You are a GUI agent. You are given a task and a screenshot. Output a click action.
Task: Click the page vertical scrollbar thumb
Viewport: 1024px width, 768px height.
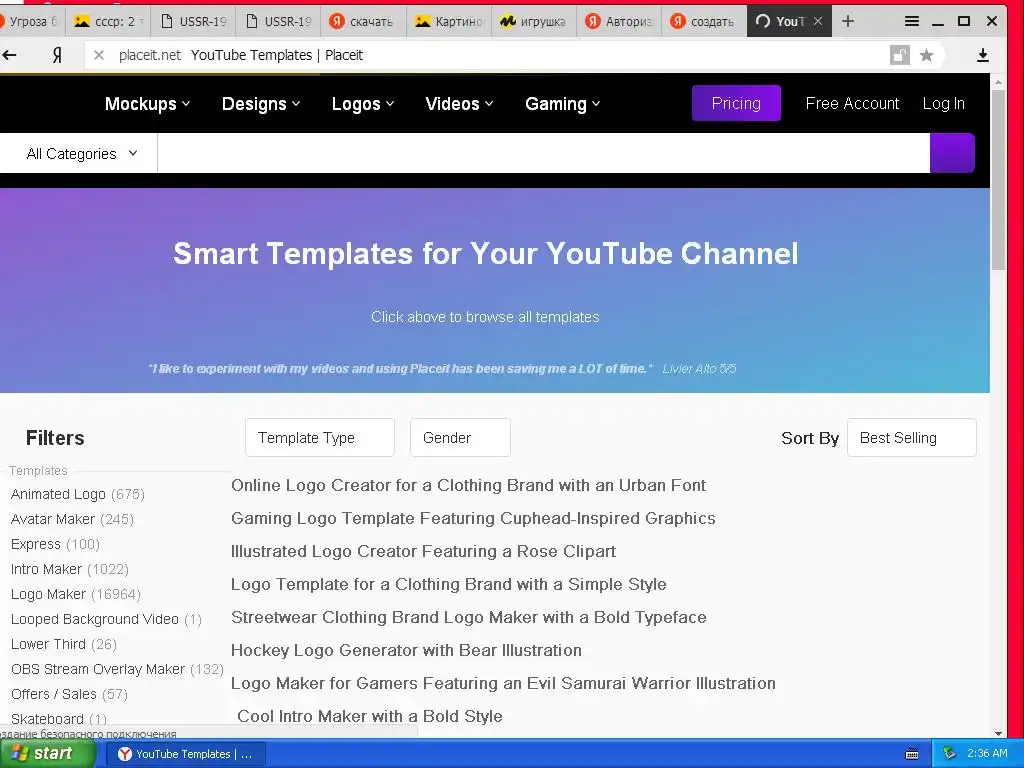pos(998,180)
